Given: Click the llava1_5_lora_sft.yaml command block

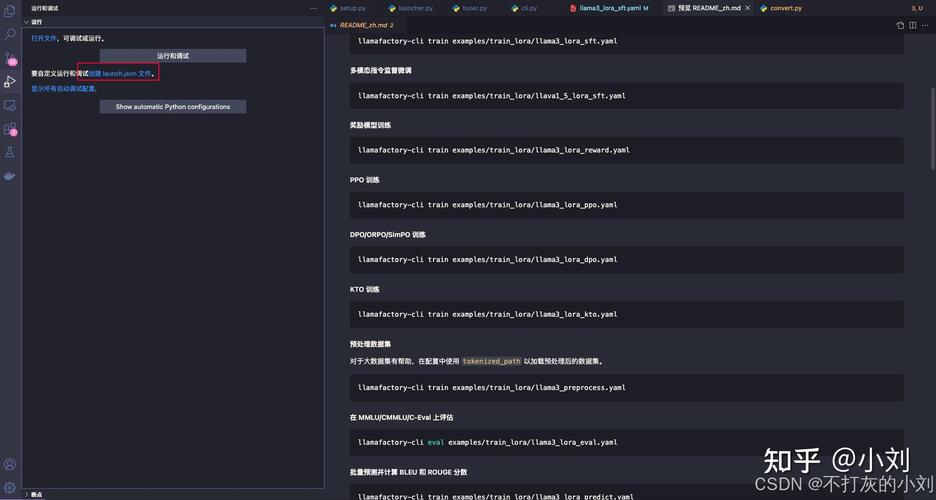Looking at the screenshot, I should pos(626,96).
